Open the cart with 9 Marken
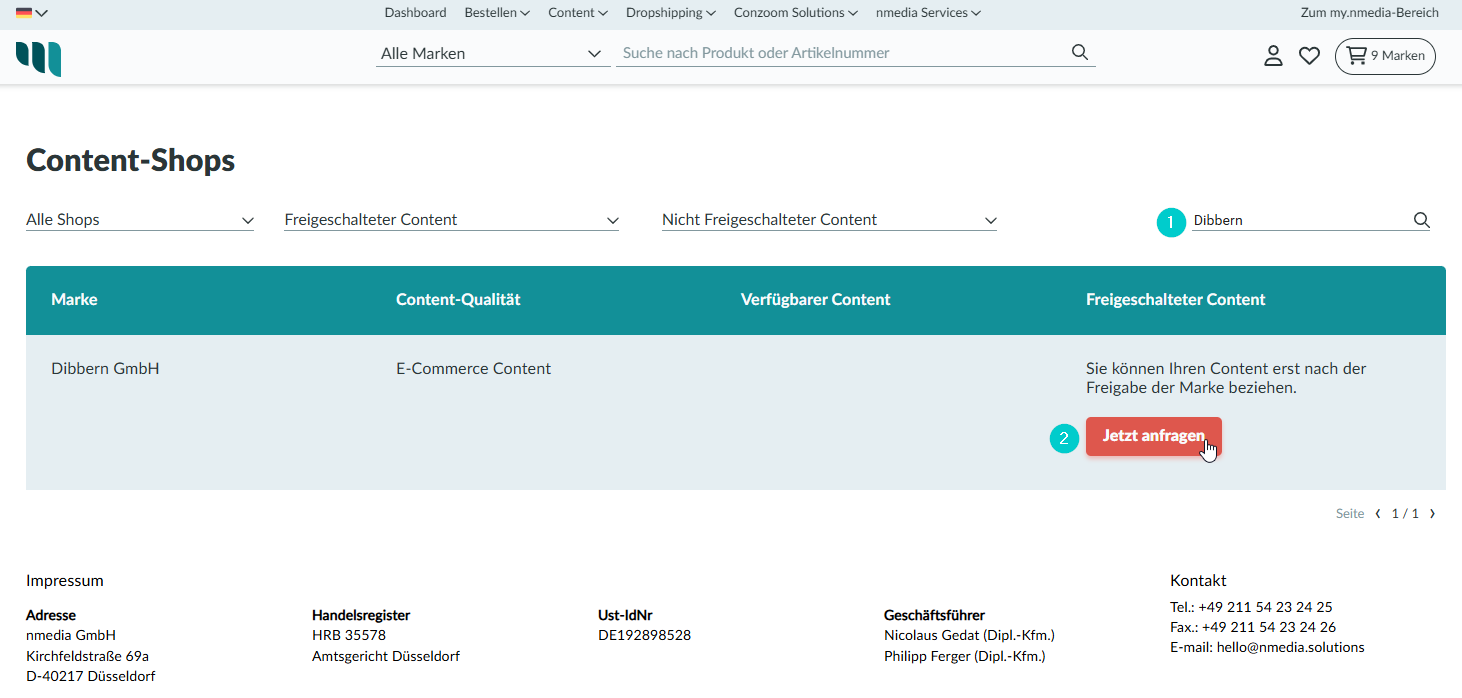Screen dimensions: 1462x698 tap(1385, 56)
